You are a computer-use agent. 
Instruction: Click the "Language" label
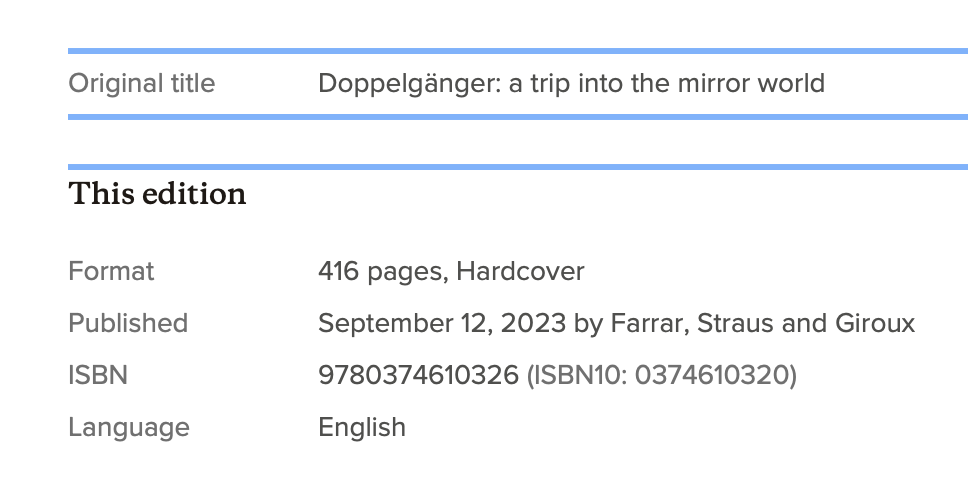[x=128, y=427]
